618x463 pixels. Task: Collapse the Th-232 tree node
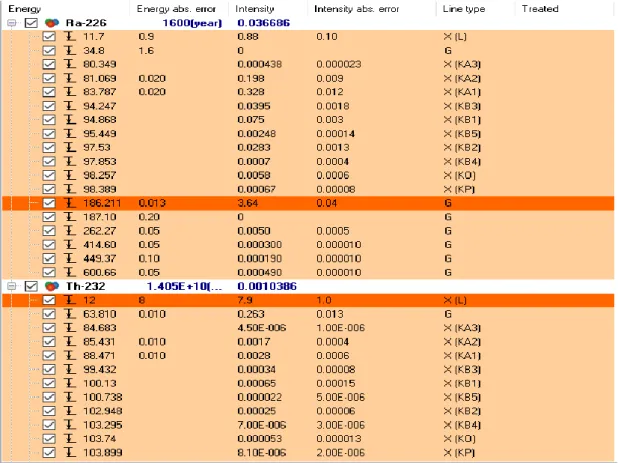tap(12, 286)
